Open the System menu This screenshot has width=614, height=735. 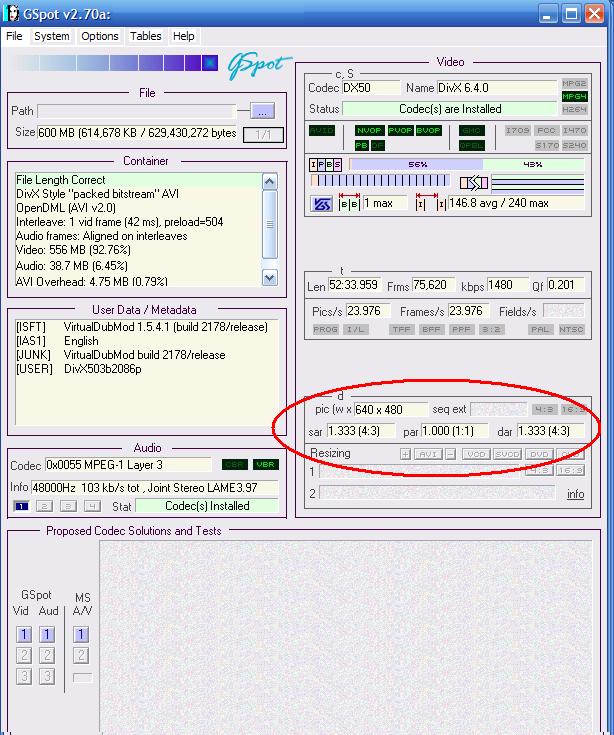pyautogui.click(x=52, y=36)
